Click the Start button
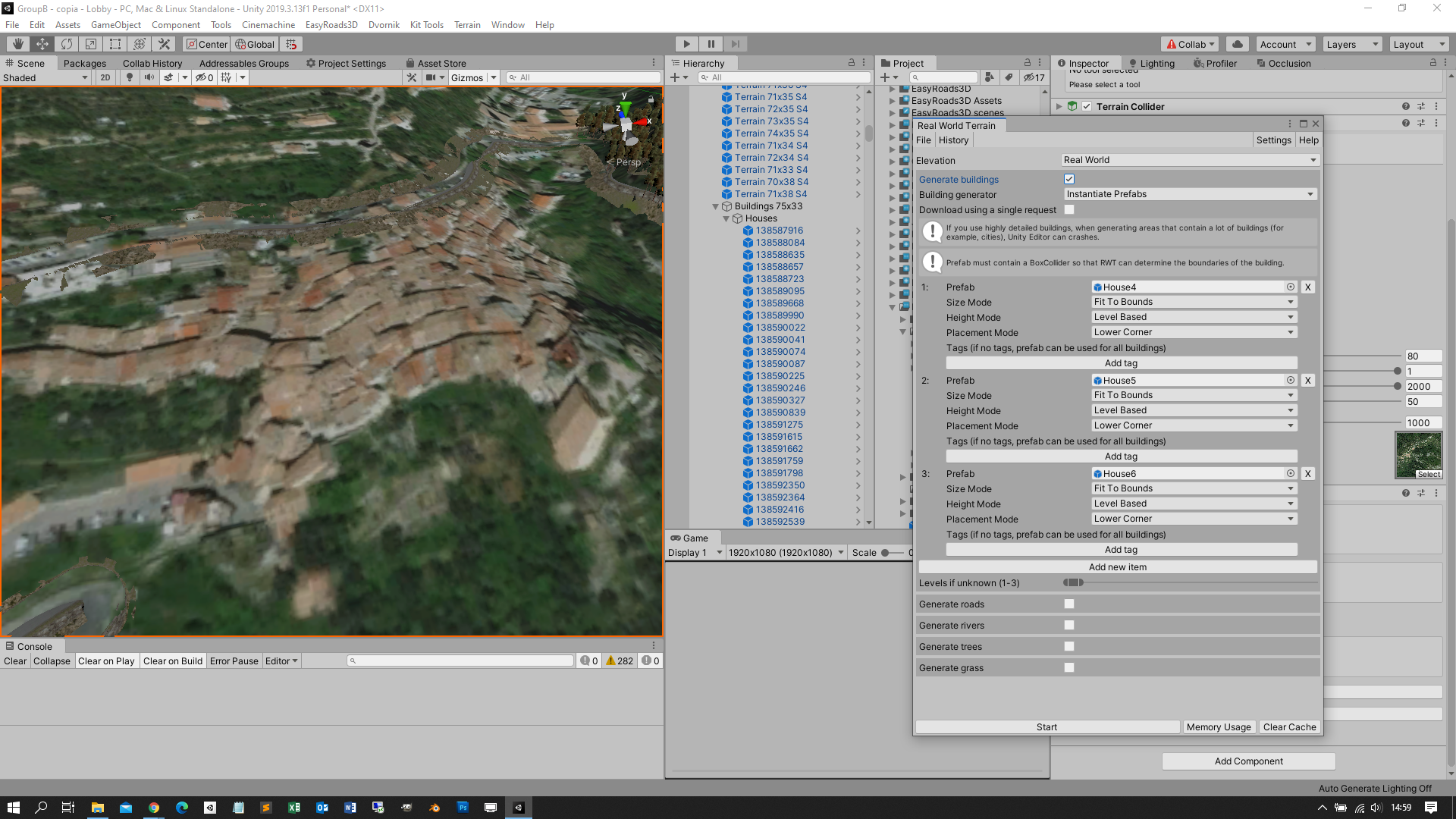 (1047, 727)
